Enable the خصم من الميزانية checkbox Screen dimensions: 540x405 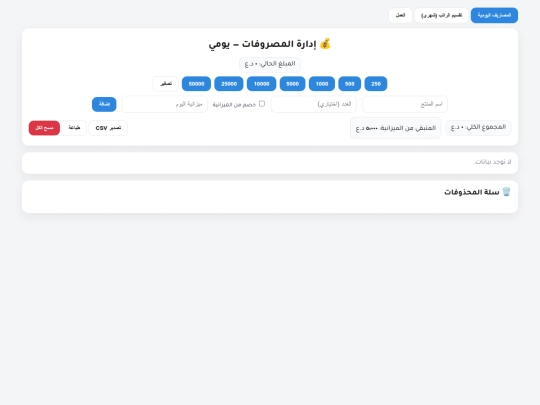pos(262,104)
